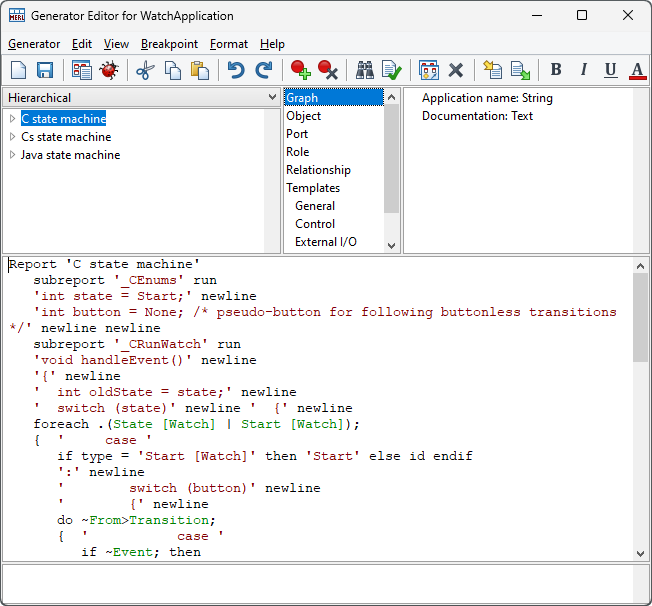Click the '_CRunWatch' subreport text

point(161,344)
